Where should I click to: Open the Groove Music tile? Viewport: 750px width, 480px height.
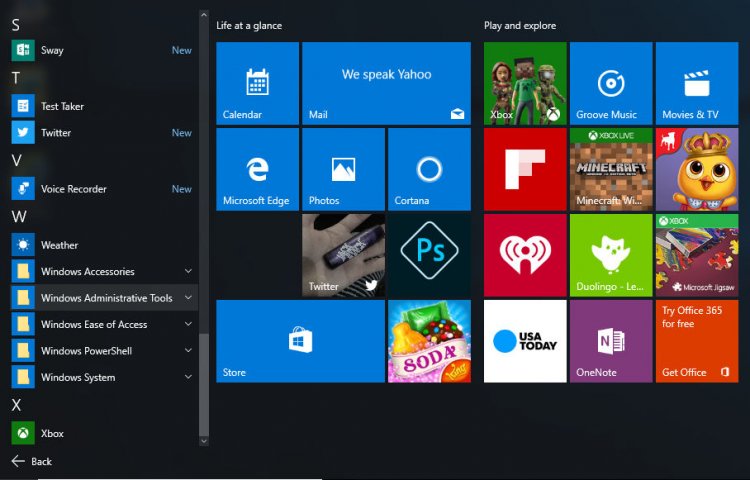611,83
